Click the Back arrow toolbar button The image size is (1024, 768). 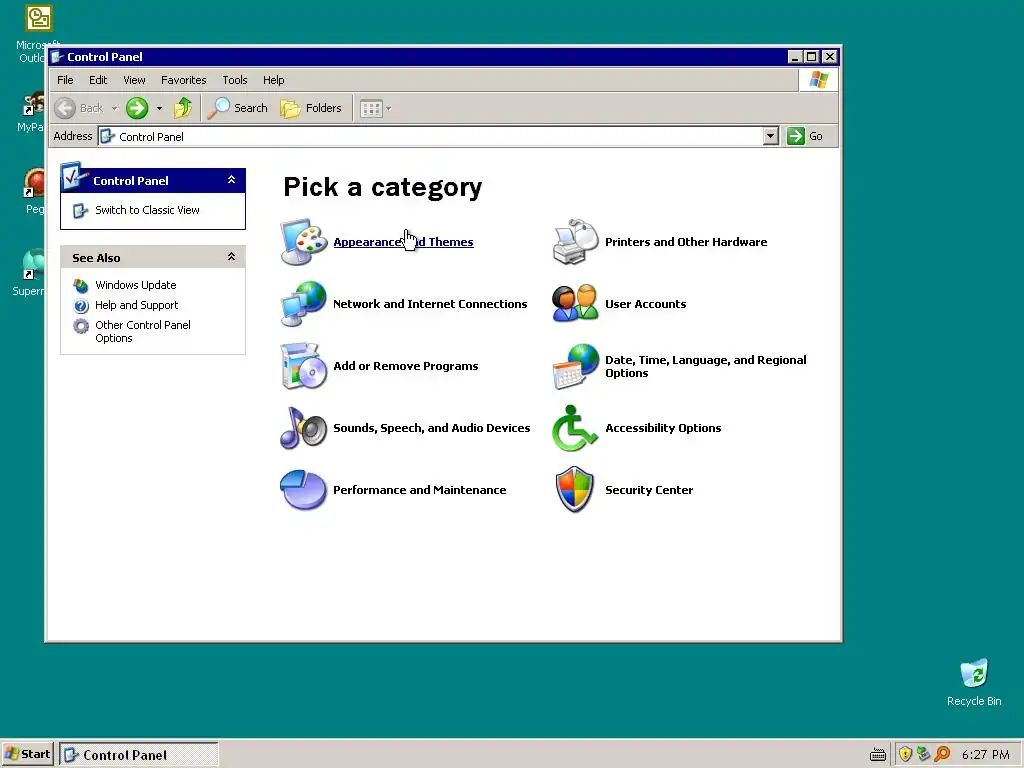80,108
